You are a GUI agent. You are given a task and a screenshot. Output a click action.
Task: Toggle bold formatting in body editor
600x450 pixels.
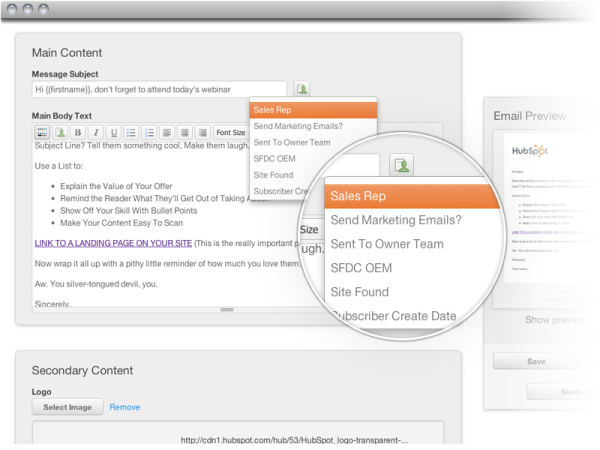coord(77,132)
